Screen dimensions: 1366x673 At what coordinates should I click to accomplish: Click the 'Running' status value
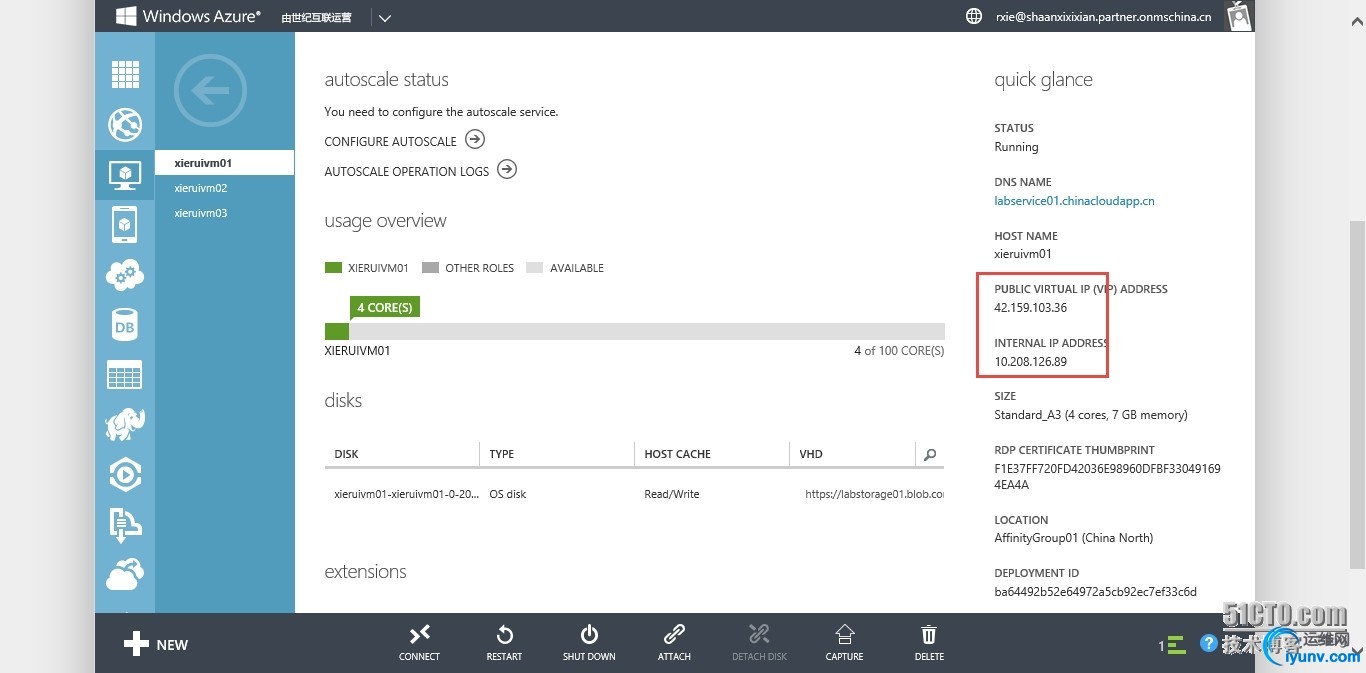point(1016,147)
